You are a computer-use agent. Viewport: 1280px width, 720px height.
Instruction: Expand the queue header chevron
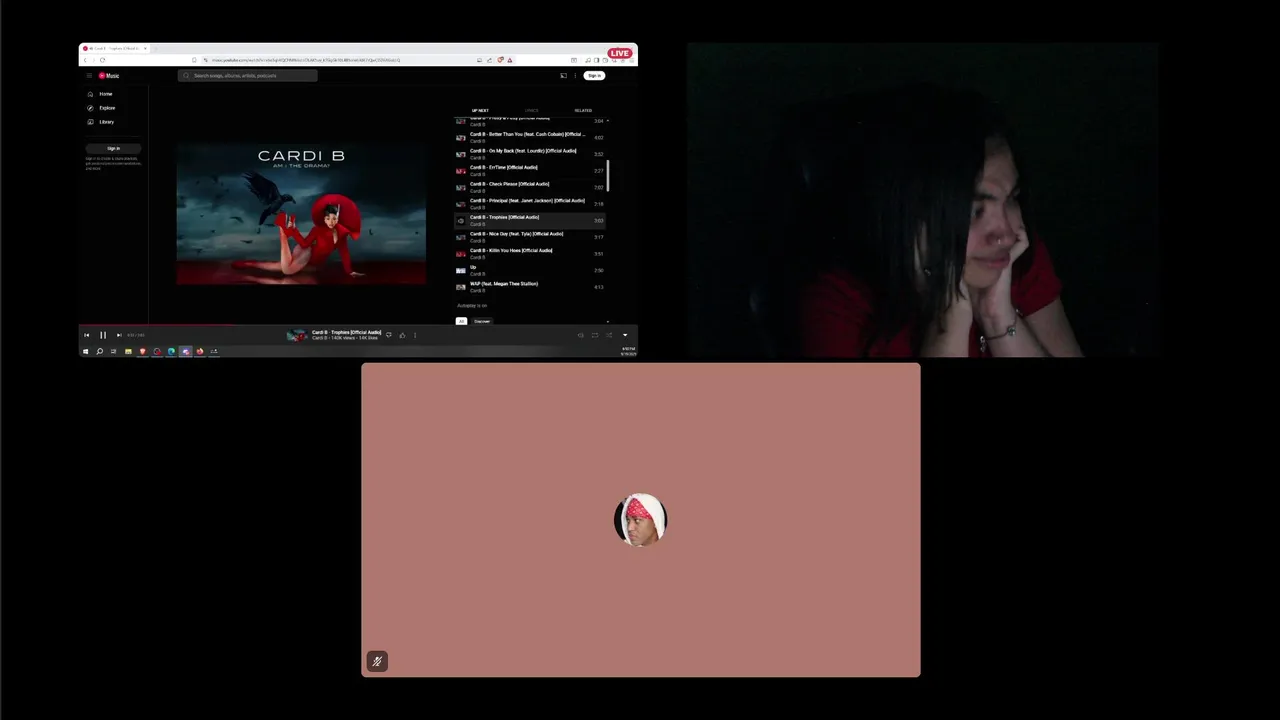pos(608,120)
